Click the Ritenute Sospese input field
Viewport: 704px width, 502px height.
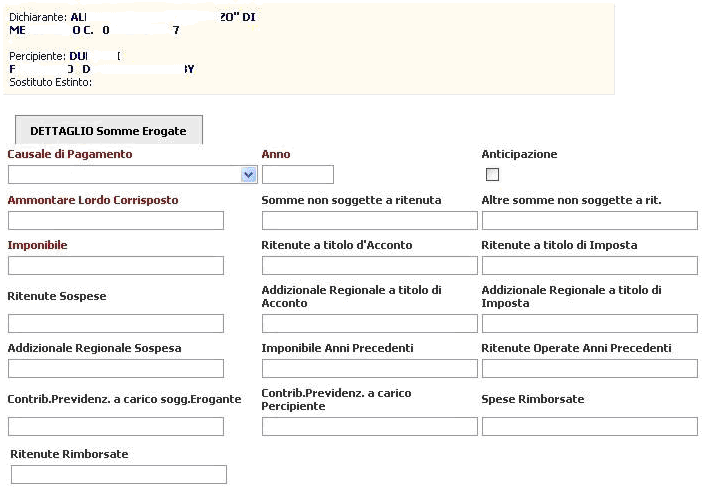[x=116, y=324]
